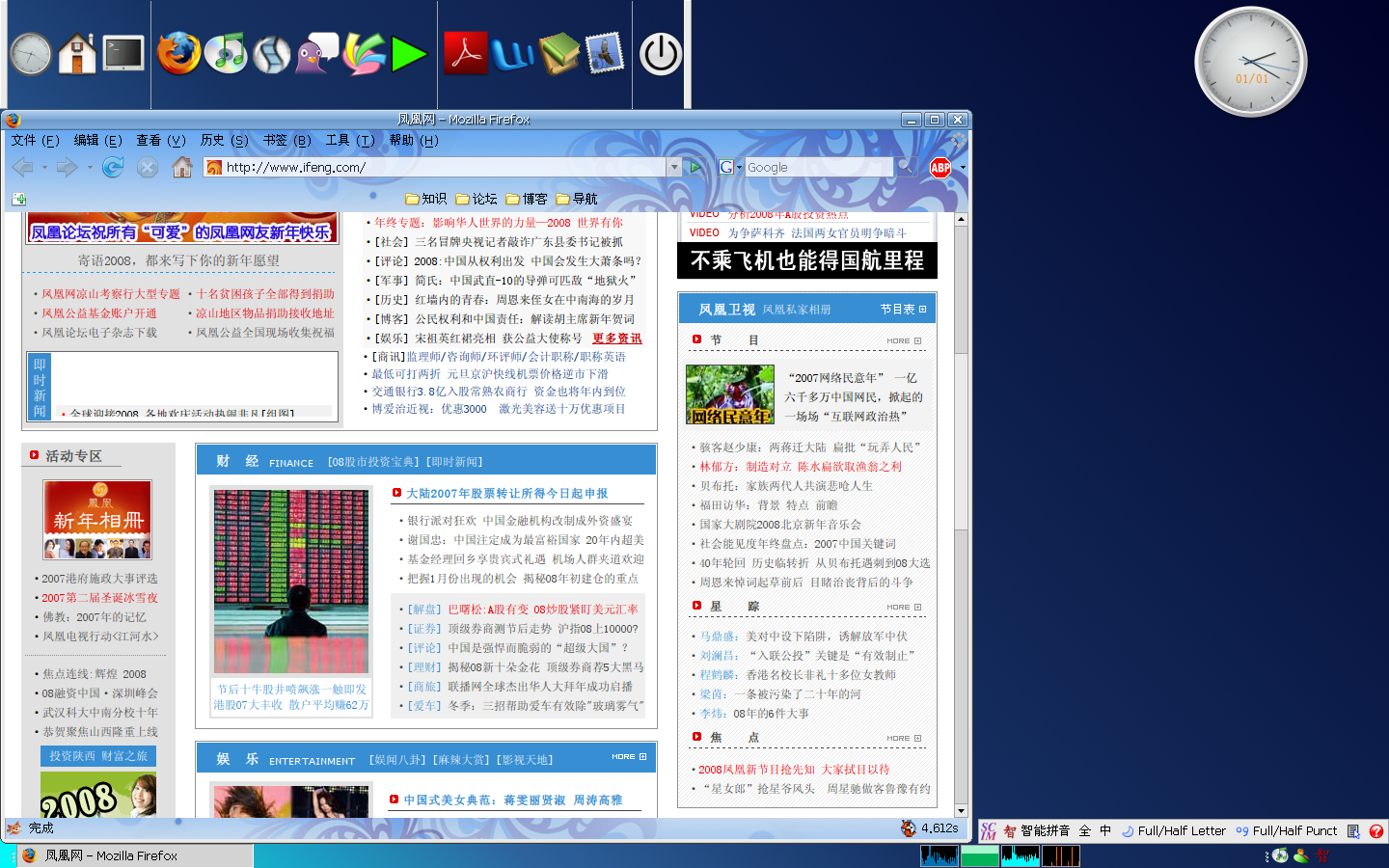Open Adobe Reader from the dock
Image resolution: width=1389 pixels, height=868 pixels.
[466, 53]
